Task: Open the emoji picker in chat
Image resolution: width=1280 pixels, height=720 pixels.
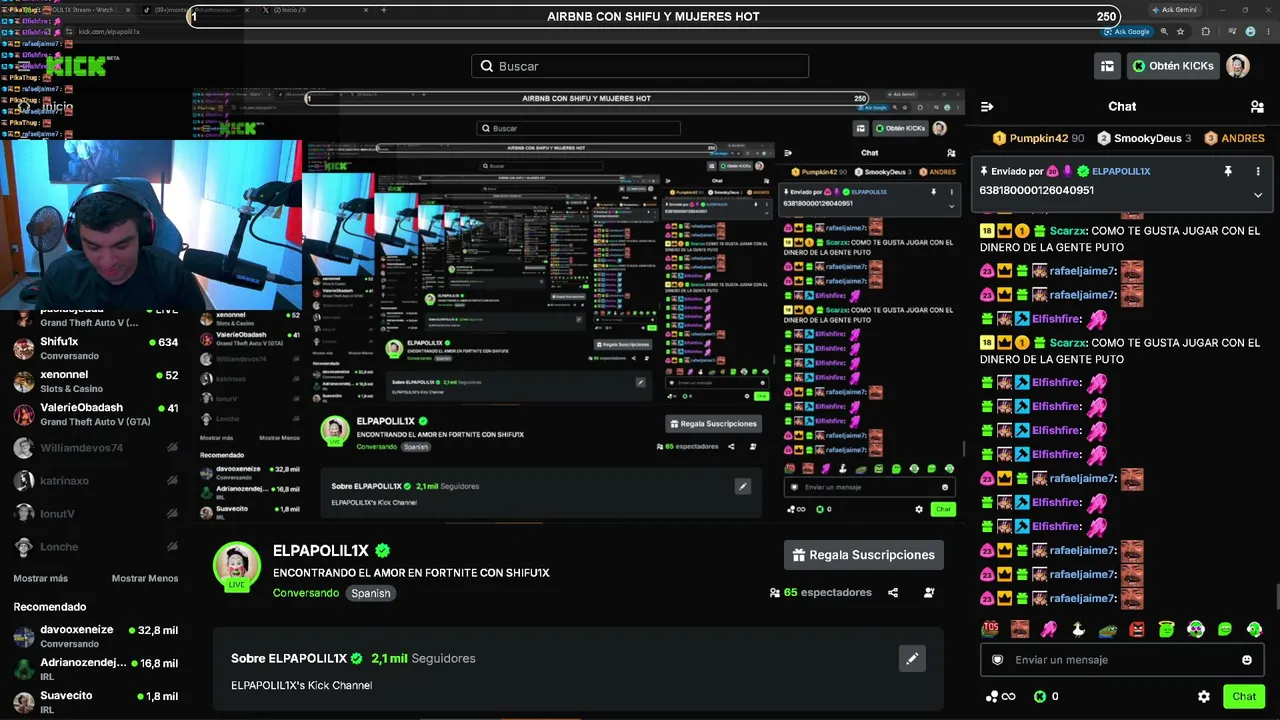Action: (x=1247, y=660)
